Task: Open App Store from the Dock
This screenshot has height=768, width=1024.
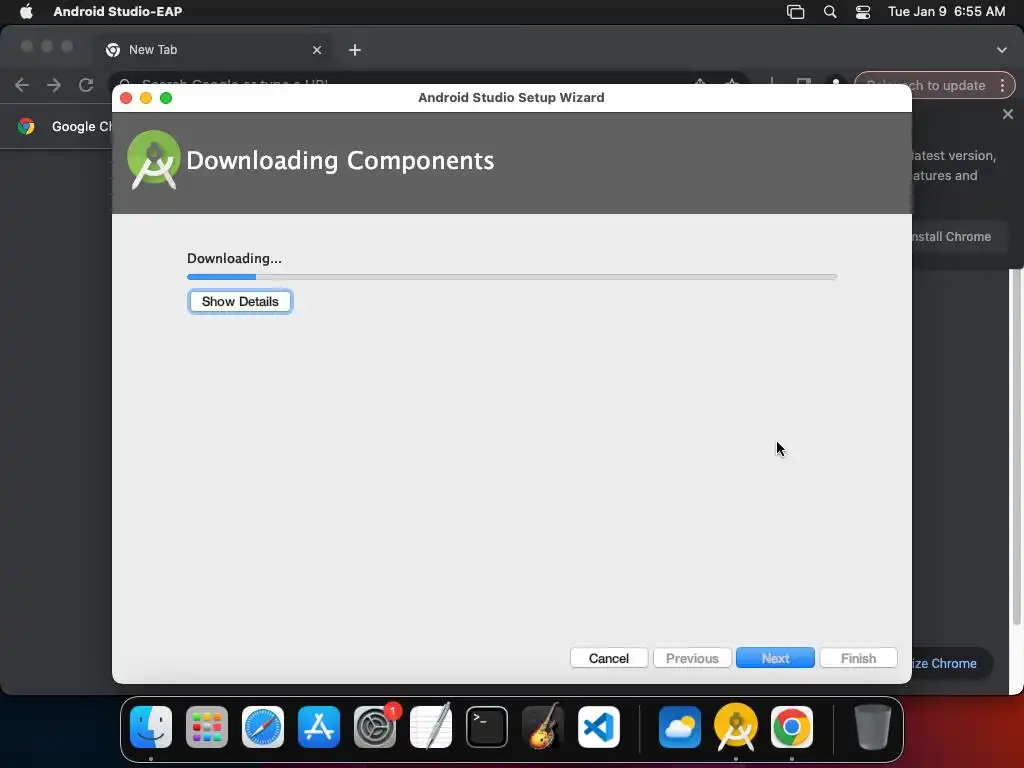Action: click(x=319, y=727)
